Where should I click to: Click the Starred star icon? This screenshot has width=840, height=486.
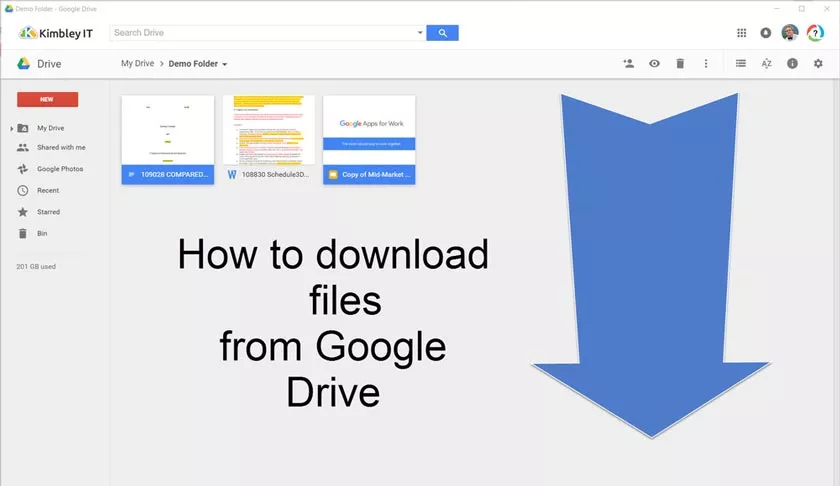(x=22, y=212)
